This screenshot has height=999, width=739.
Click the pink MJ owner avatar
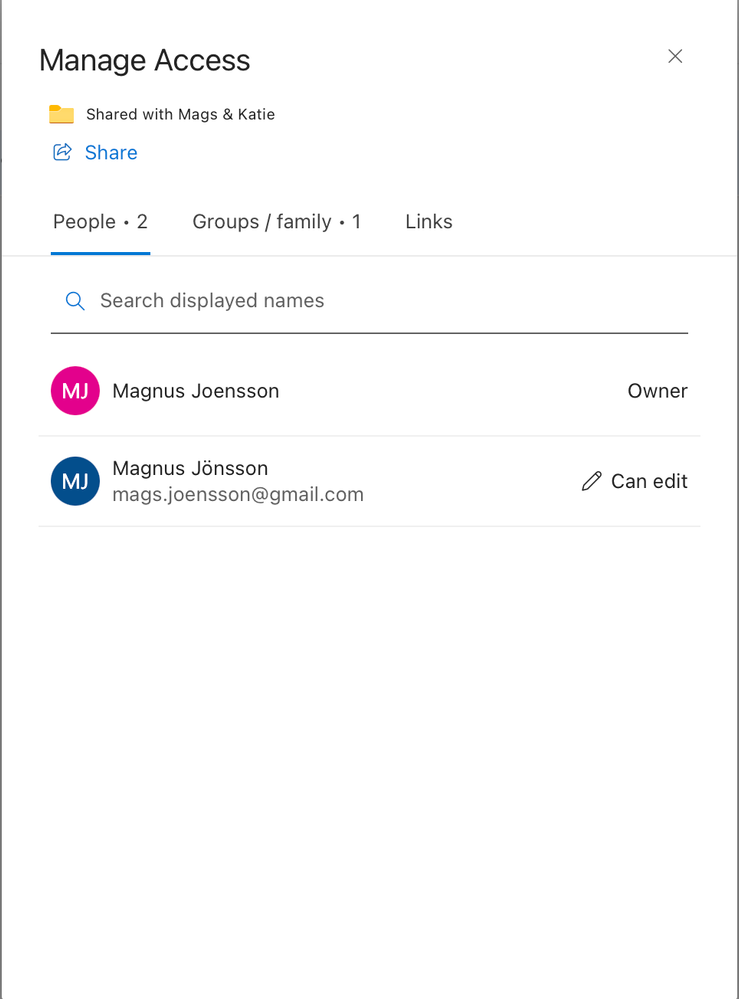tap(75, 391)
